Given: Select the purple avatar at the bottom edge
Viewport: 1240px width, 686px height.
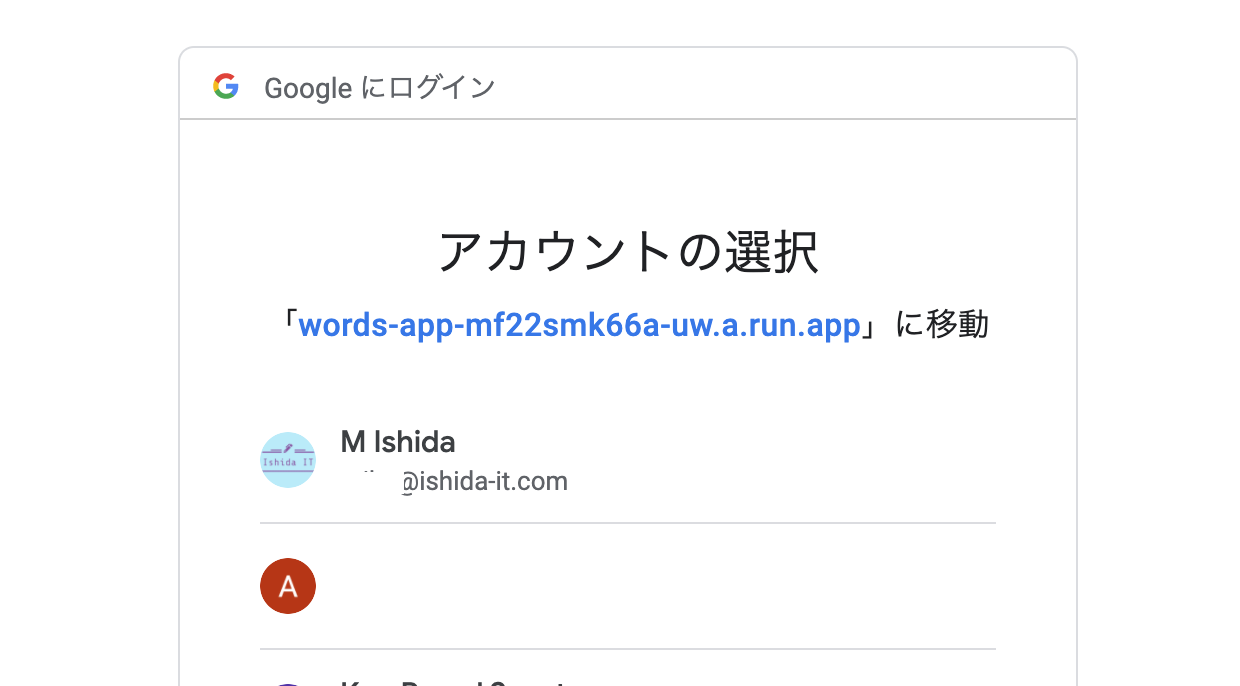Looking at the screenshot, I should coord(288,684).
